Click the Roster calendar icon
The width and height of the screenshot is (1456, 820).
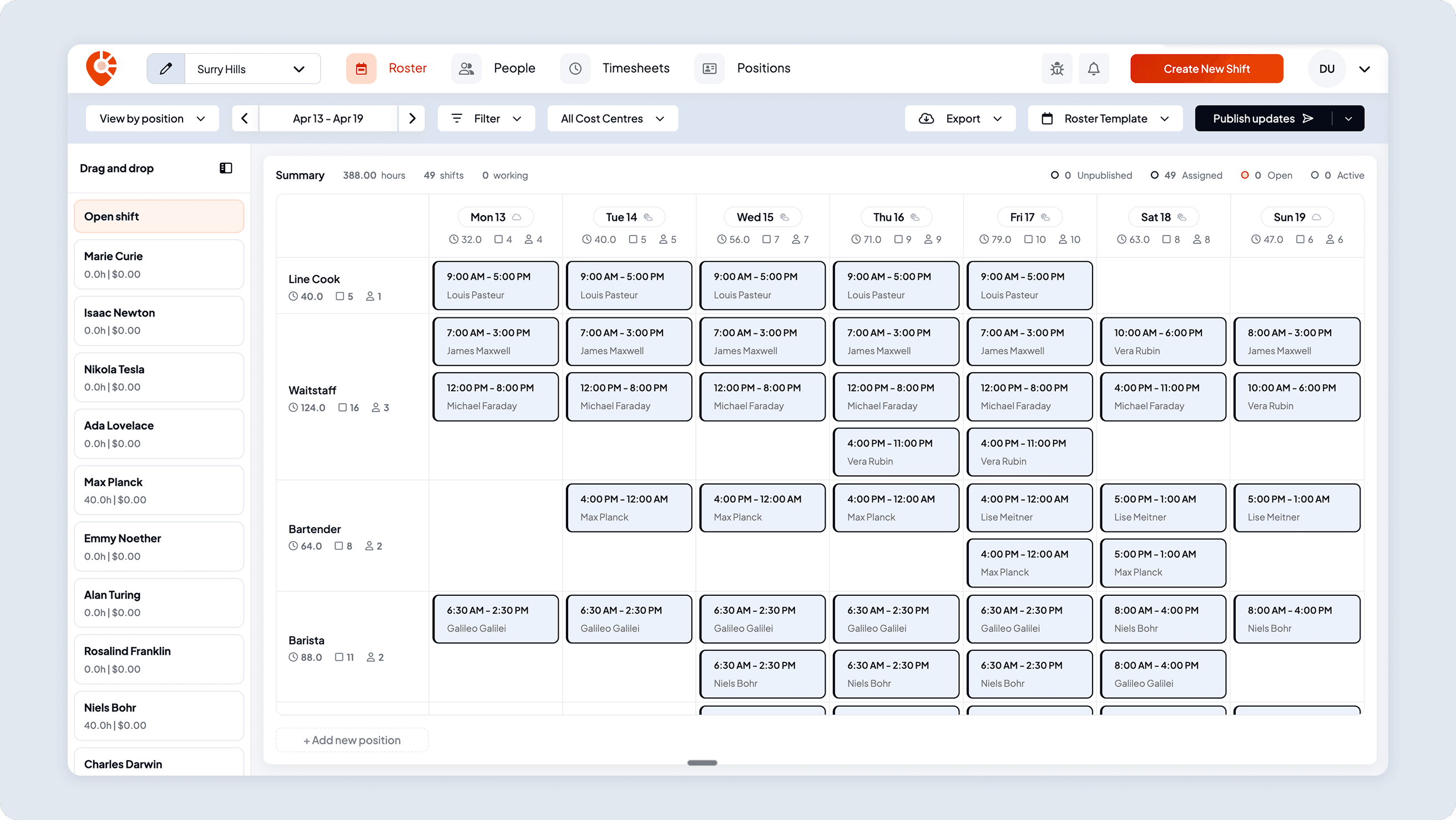361,68
